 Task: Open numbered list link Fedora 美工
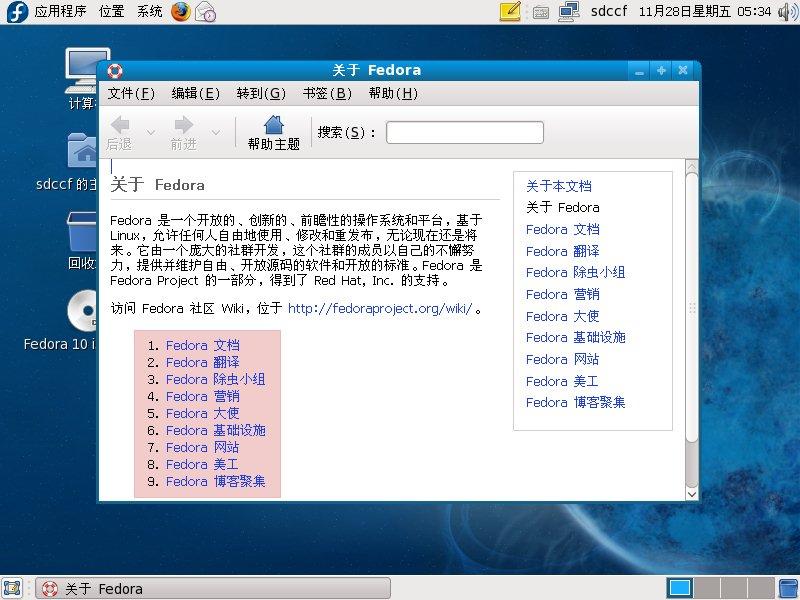(203, 464)
